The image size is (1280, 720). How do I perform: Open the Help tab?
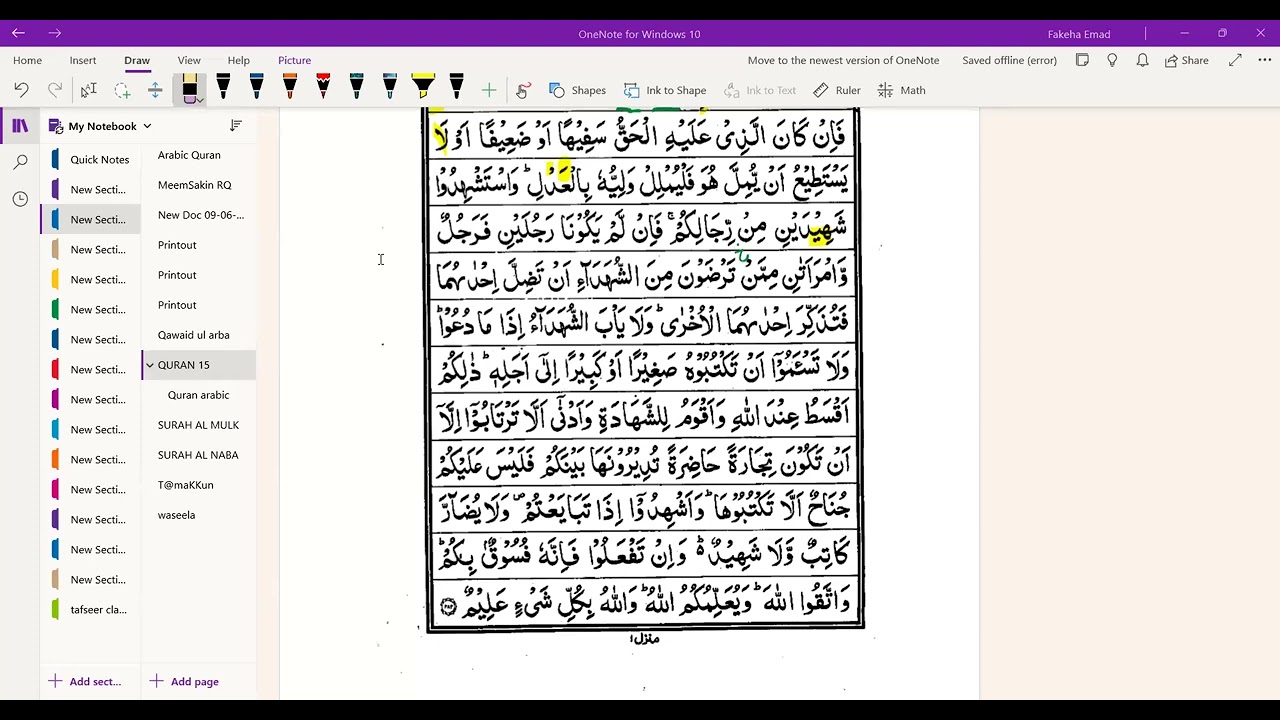[x=238, y=60]
